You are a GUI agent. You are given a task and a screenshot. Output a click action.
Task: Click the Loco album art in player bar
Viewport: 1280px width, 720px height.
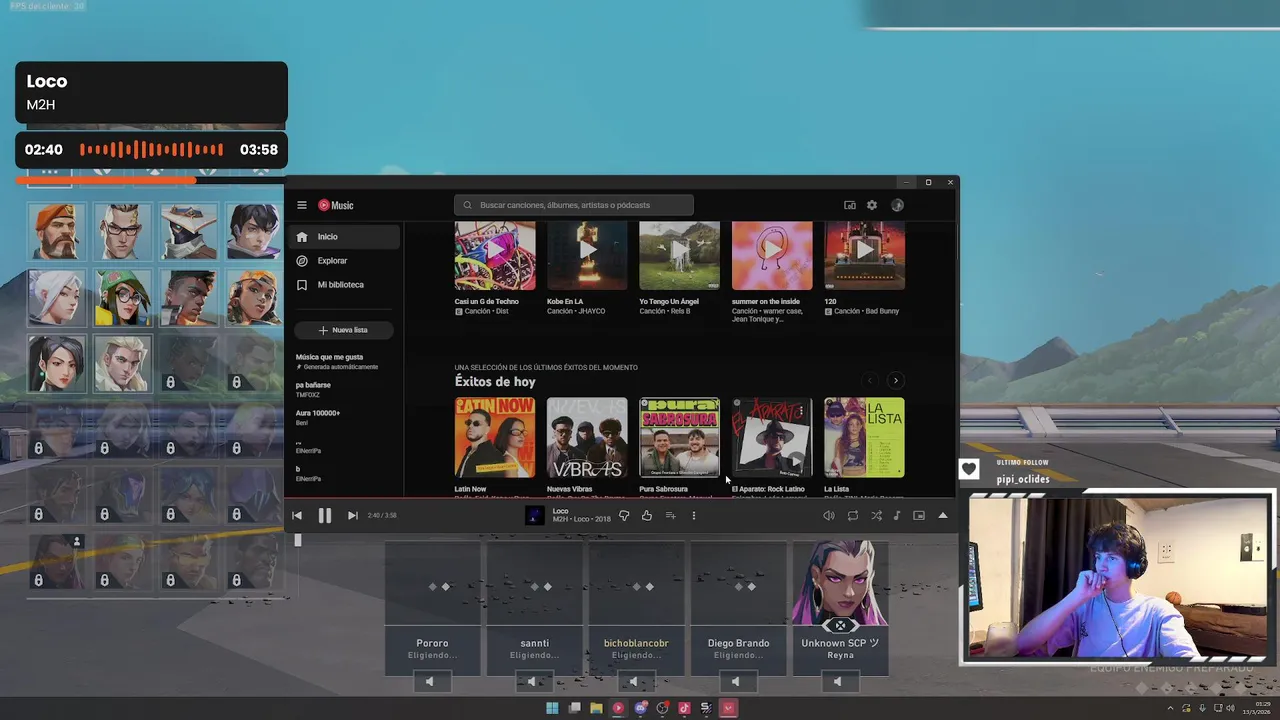click(534, 516)
